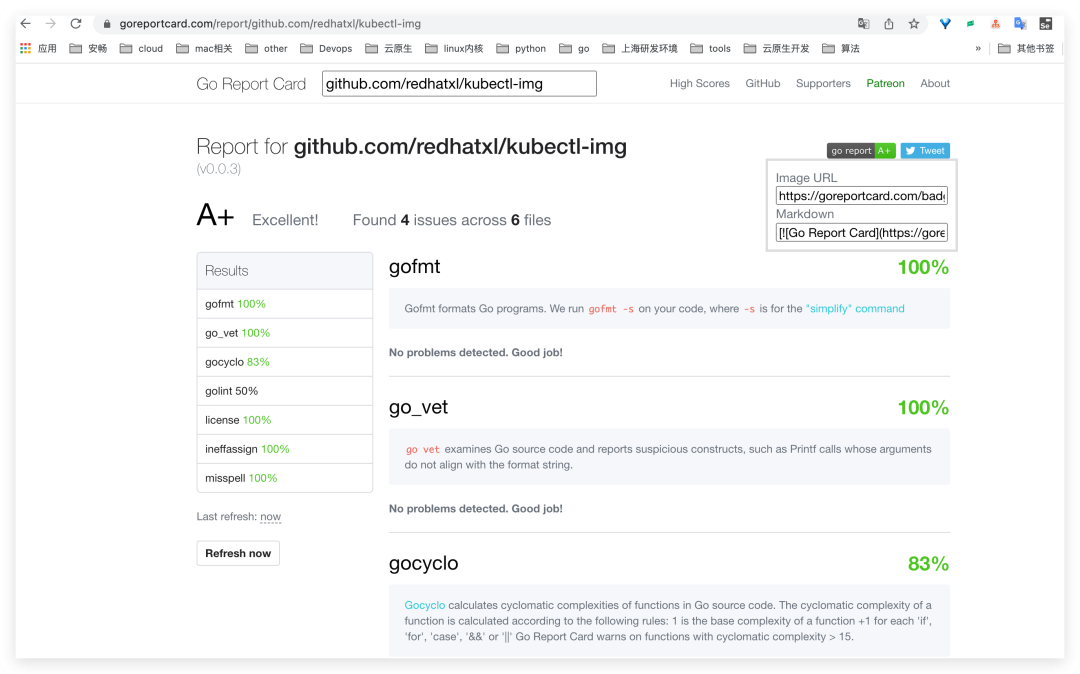Select the license 100% result row

[284, 420]
